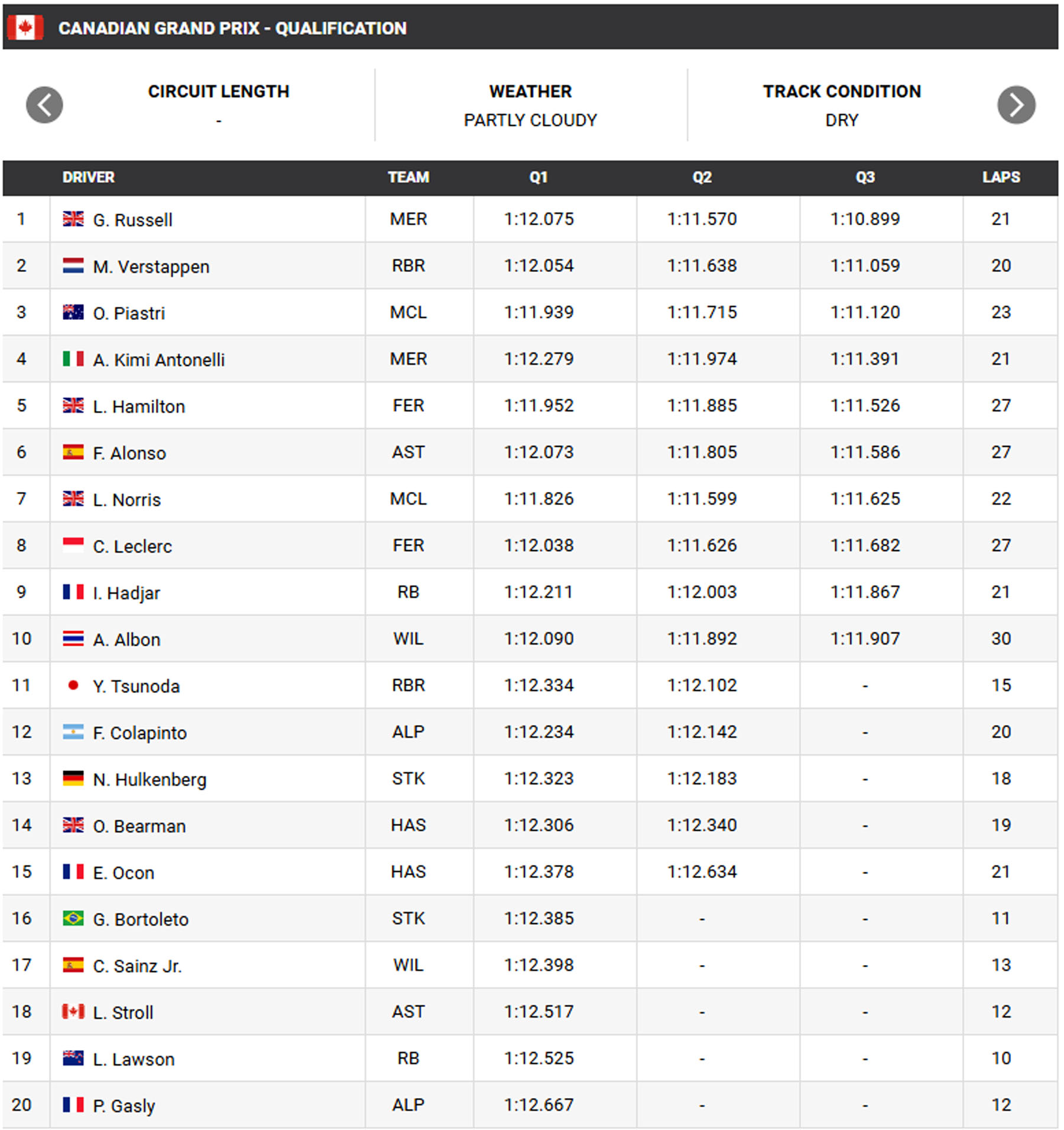This screenshot has height=1130, width=1064.
Task: Click the Brazilian flag beside G. Bortoleto
Action: coord(73,918)
